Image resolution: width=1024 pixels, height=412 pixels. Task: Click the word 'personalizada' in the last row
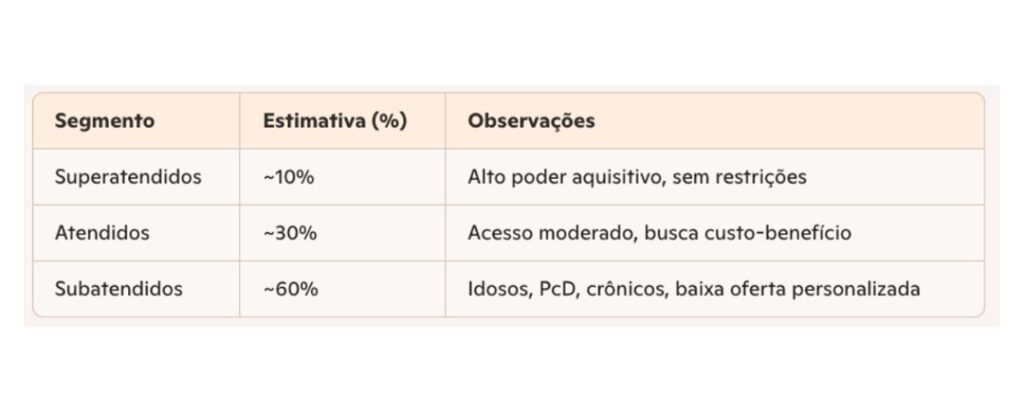point(856,290)
